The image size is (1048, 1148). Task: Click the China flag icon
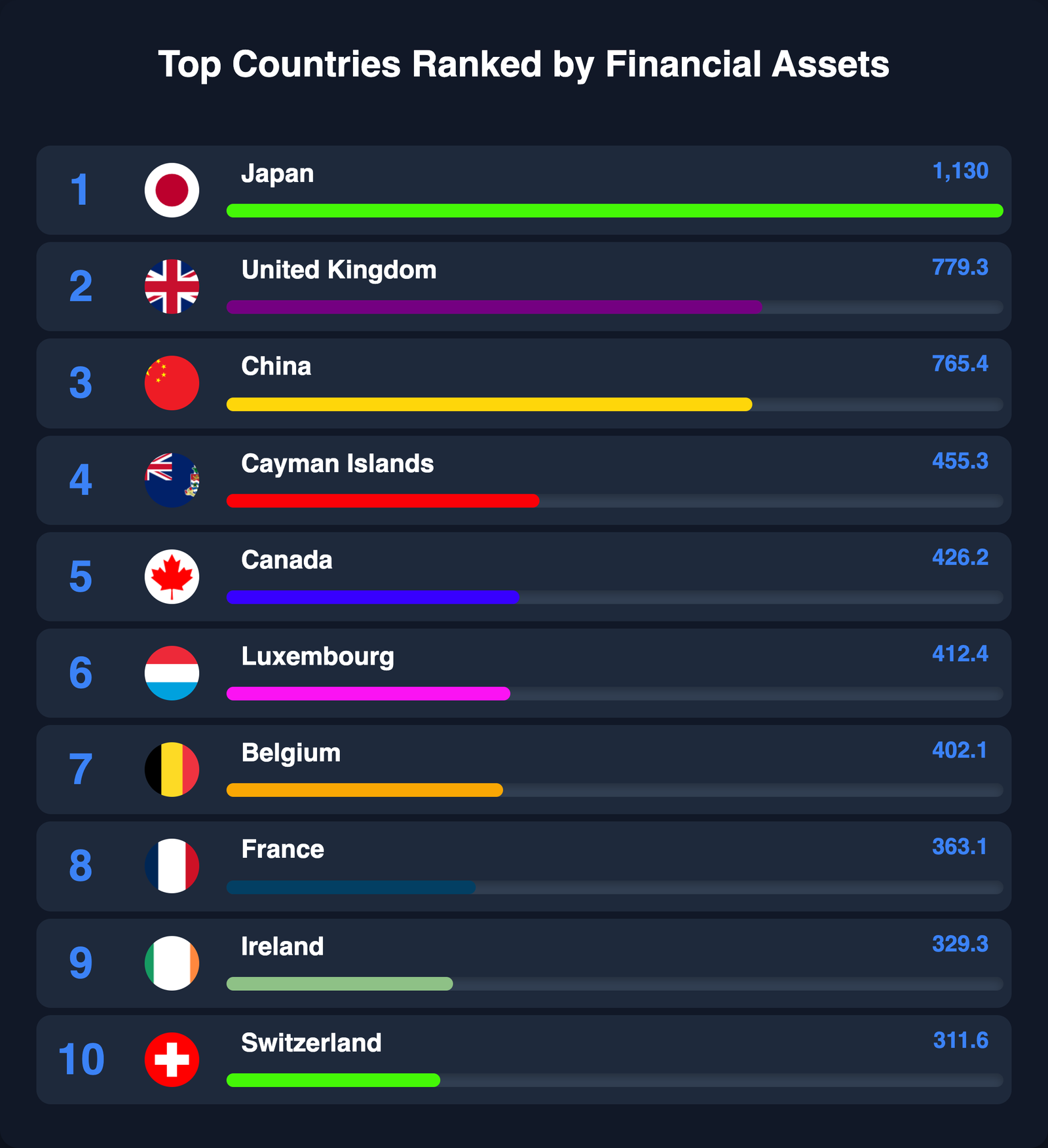click(x=172, y=383)
